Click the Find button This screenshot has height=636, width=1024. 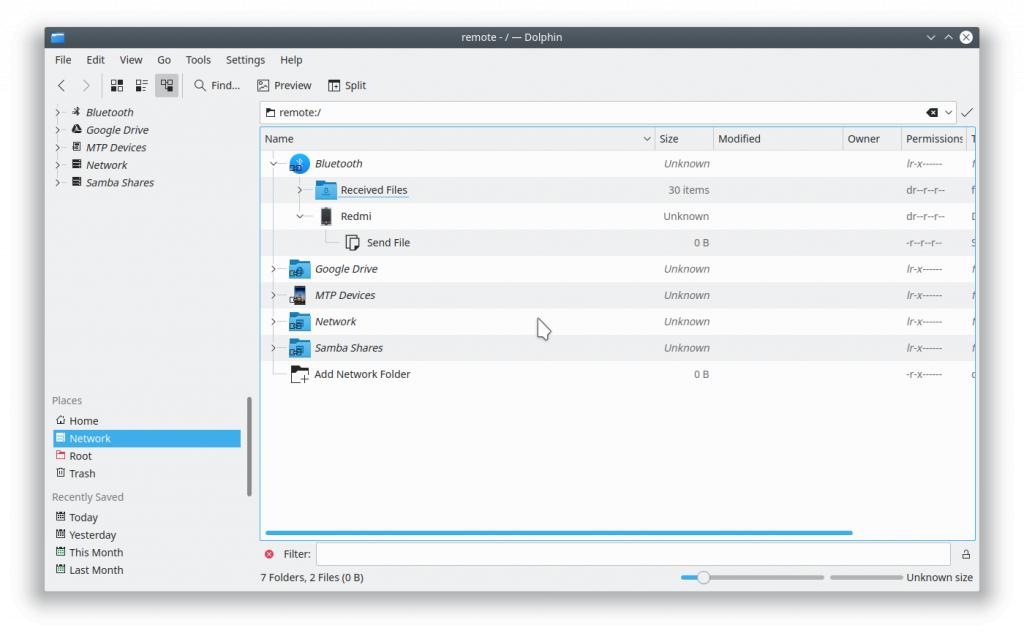217,86
